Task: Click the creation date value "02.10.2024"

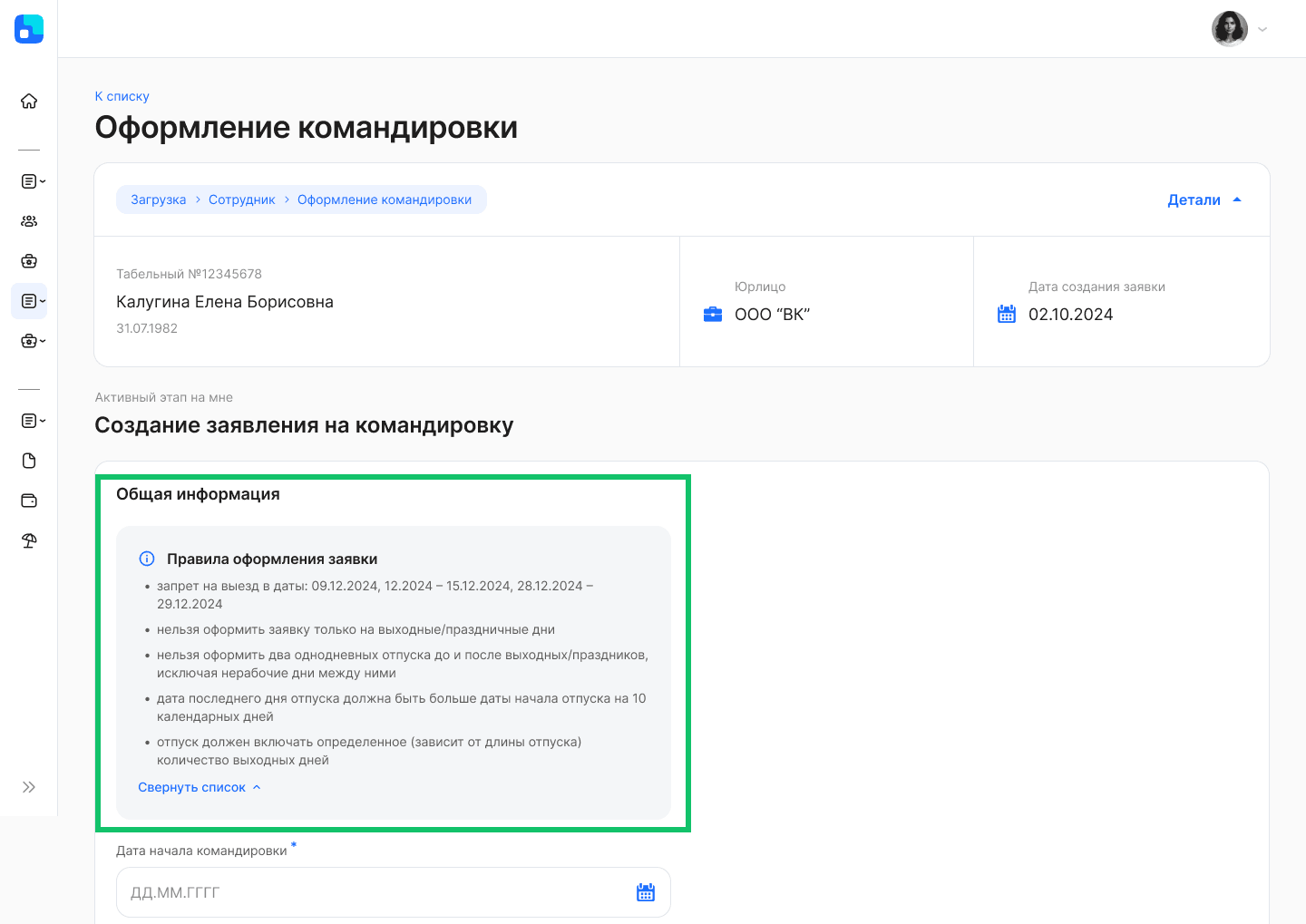Action: point(1070,315)
